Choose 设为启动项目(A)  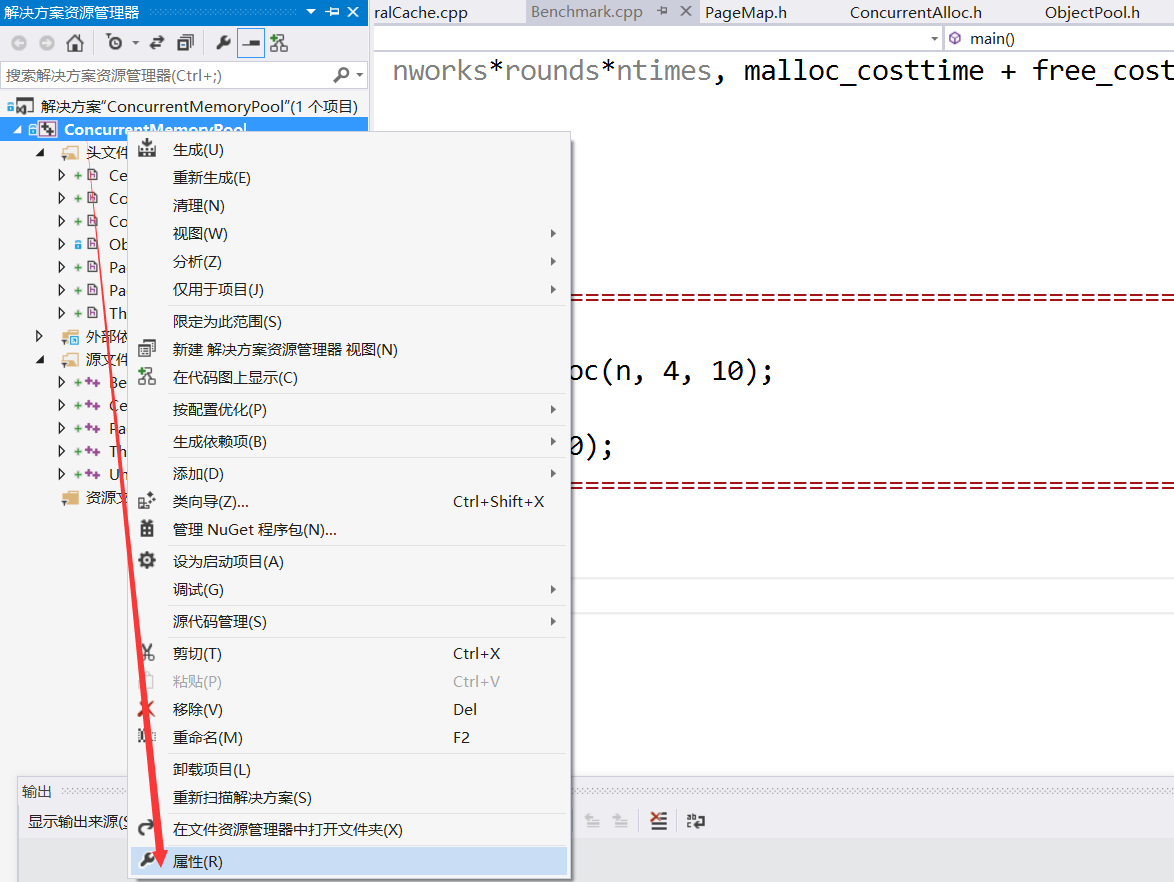(349, 562)
